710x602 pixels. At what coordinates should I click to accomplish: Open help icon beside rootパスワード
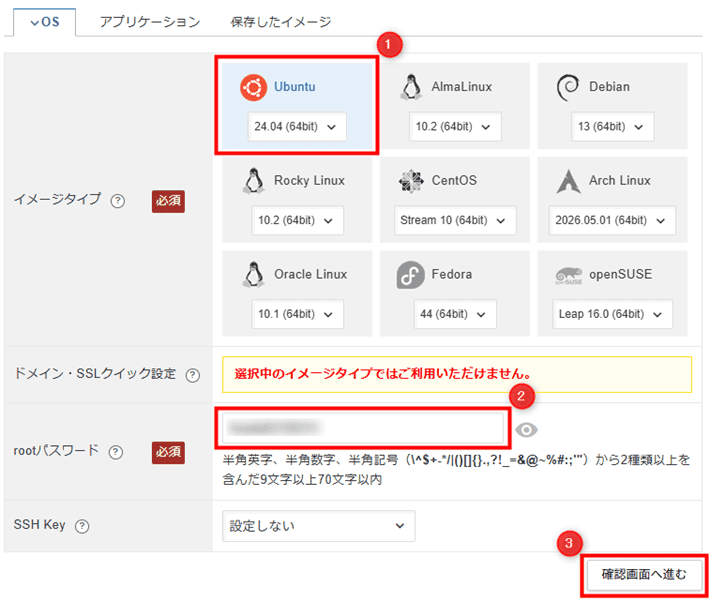click(115, 452)
